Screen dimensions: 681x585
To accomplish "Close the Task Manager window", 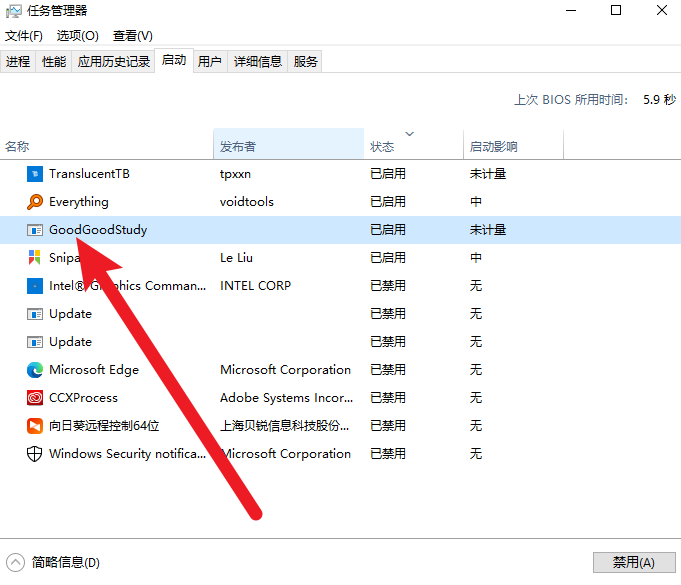I will (661, 10).
